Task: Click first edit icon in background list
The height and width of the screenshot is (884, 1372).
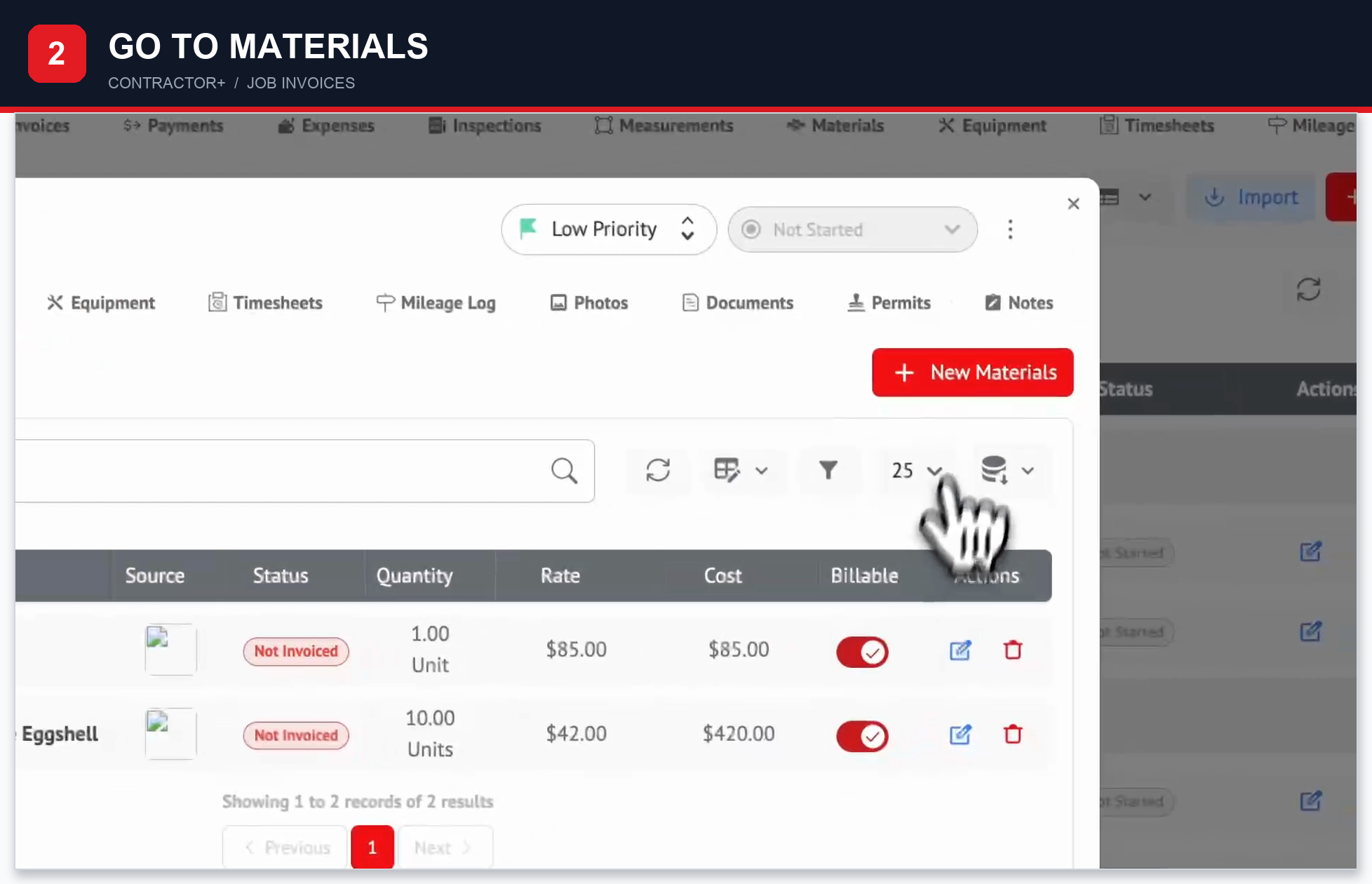Action: (x=1310, y=552)
